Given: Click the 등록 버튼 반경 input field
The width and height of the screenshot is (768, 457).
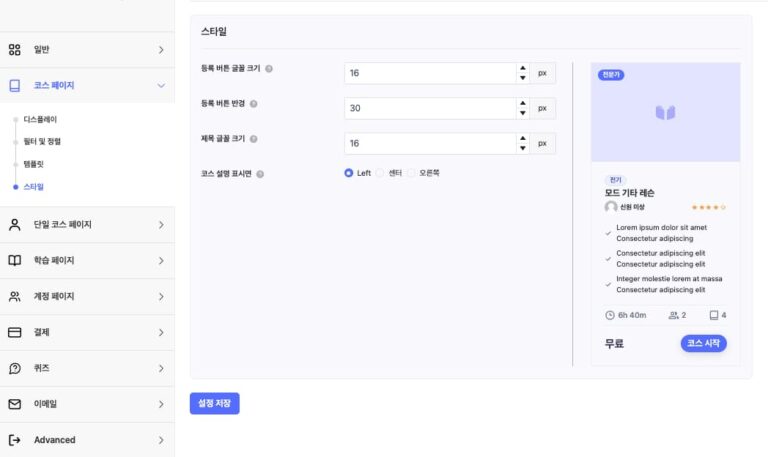Looking at the screenshot, I should click(429, 108).
